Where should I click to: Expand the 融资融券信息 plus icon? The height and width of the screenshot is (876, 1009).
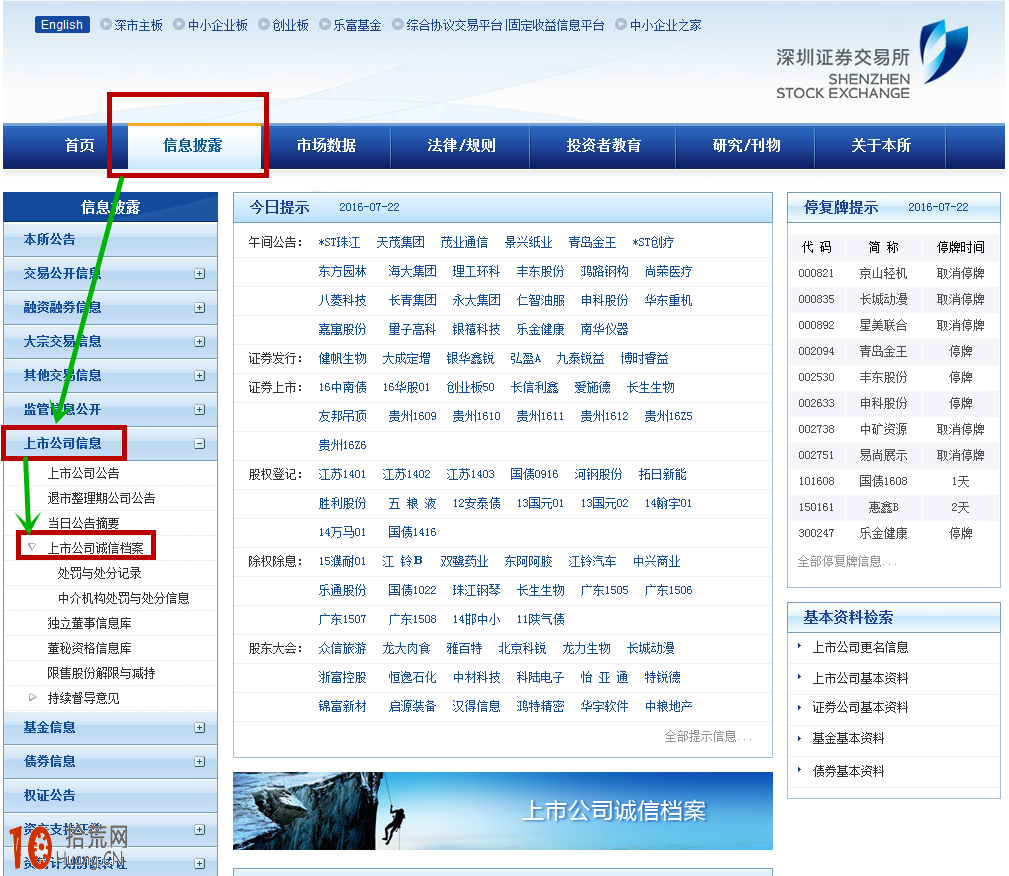click(200, 308)
